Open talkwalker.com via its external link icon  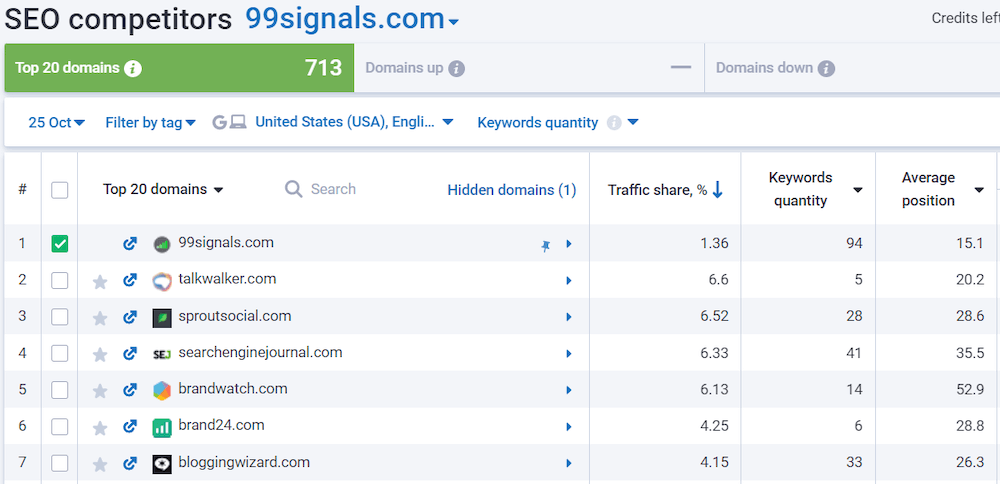(x=129, y=281)
